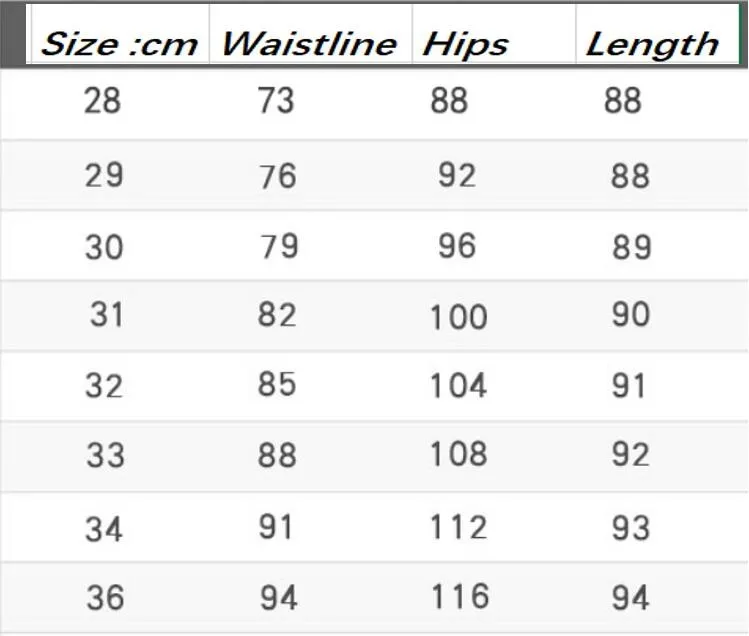Click the Length column header
Viewport: 749px width, 636px height.
pyautogui.click(x=657, y=34)
